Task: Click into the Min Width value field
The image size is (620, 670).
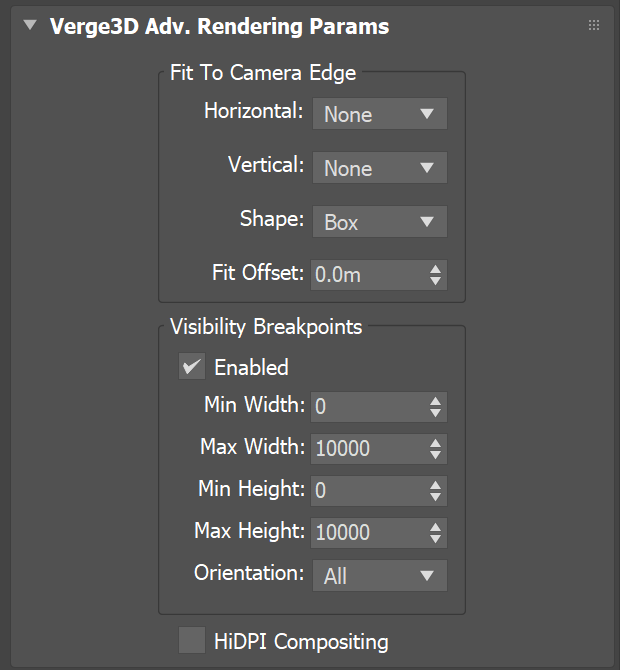Action: (x=369, y=407)
